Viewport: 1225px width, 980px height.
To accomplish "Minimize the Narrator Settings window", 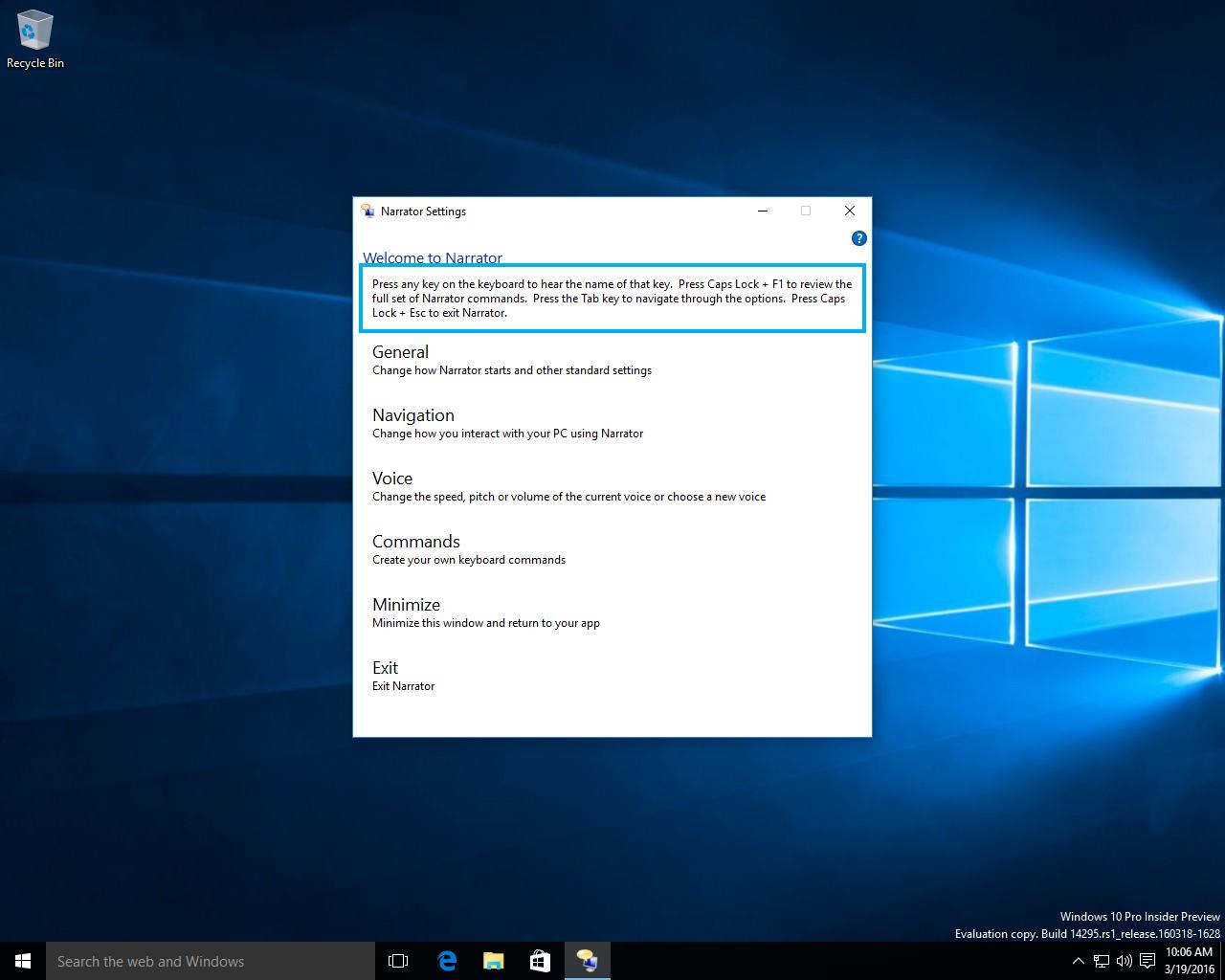I will point(763,211).
